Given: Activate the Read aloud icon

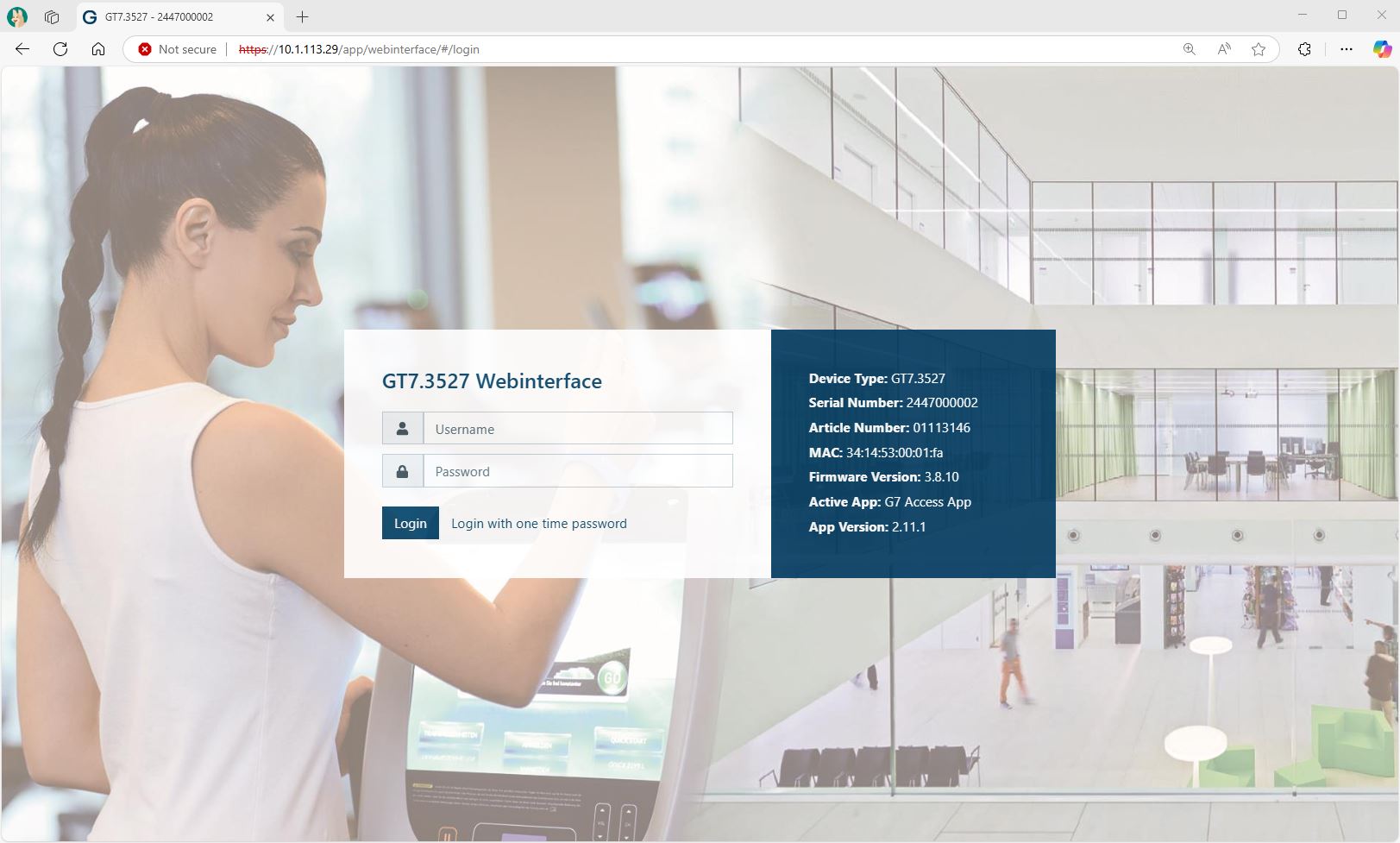Looking at the screenshot, I should (x=1224, y=49).
